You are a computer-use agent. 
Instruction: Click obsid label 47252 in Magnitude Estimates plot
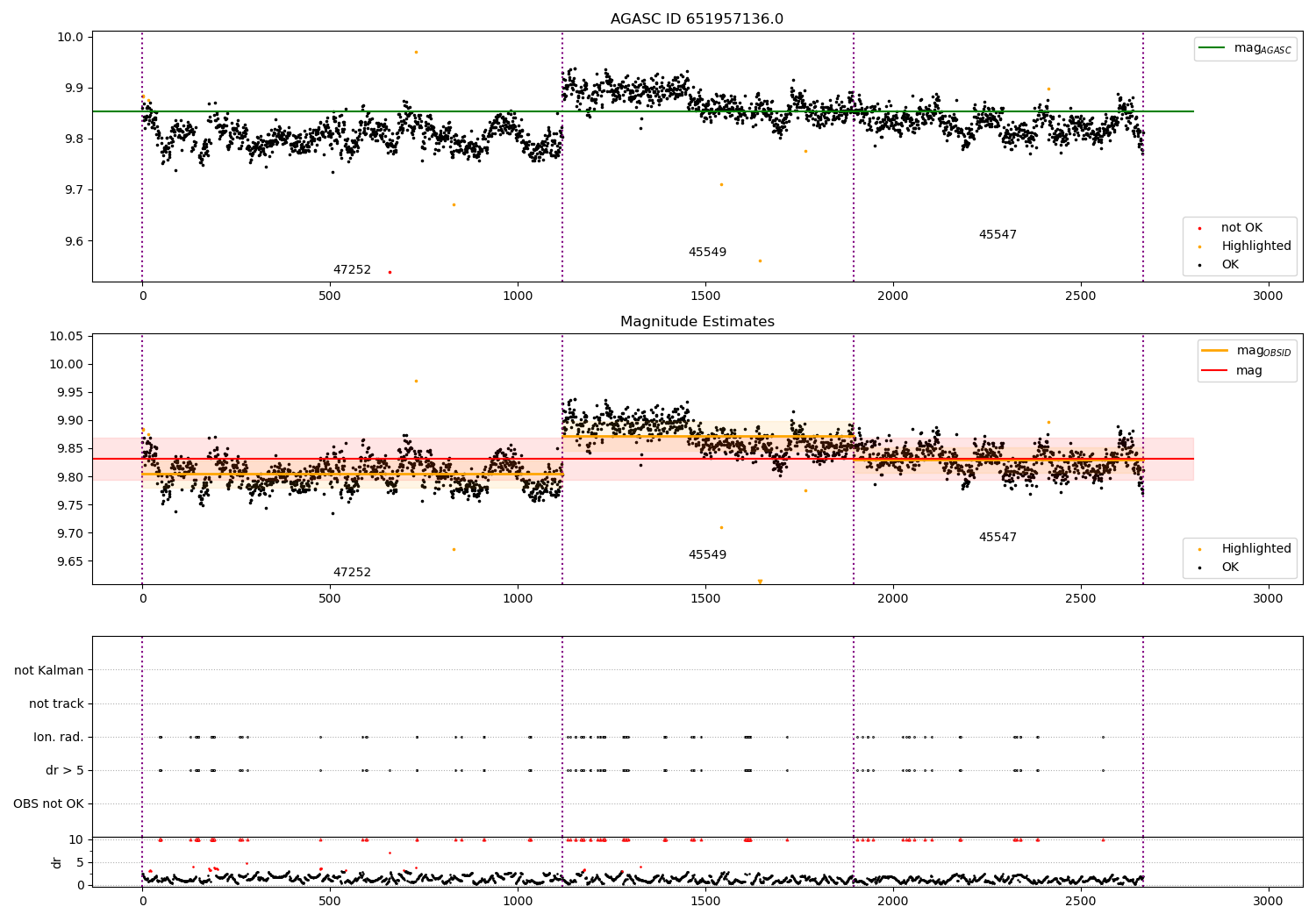[x=352, y=573]
